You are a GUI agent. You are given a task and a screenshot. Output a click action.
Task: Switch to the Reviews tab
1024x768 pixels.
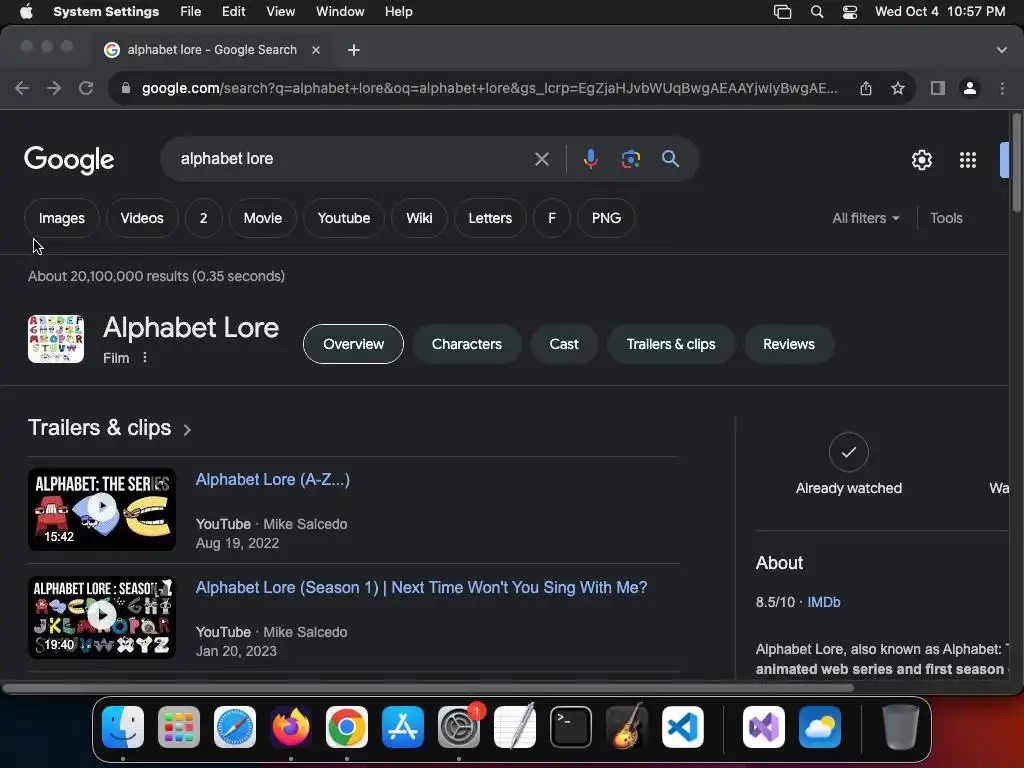(788, 344)
